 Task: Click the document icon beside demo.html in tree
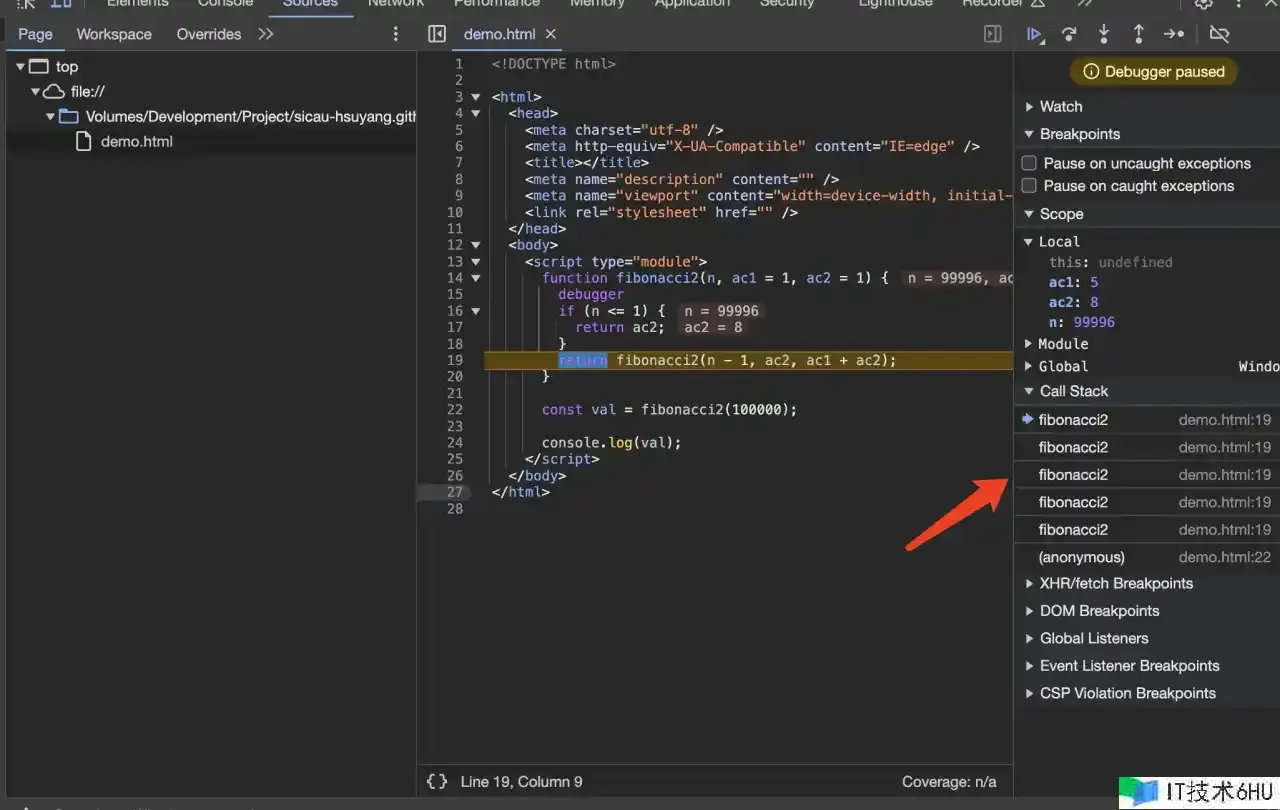[x=85, y=142]
